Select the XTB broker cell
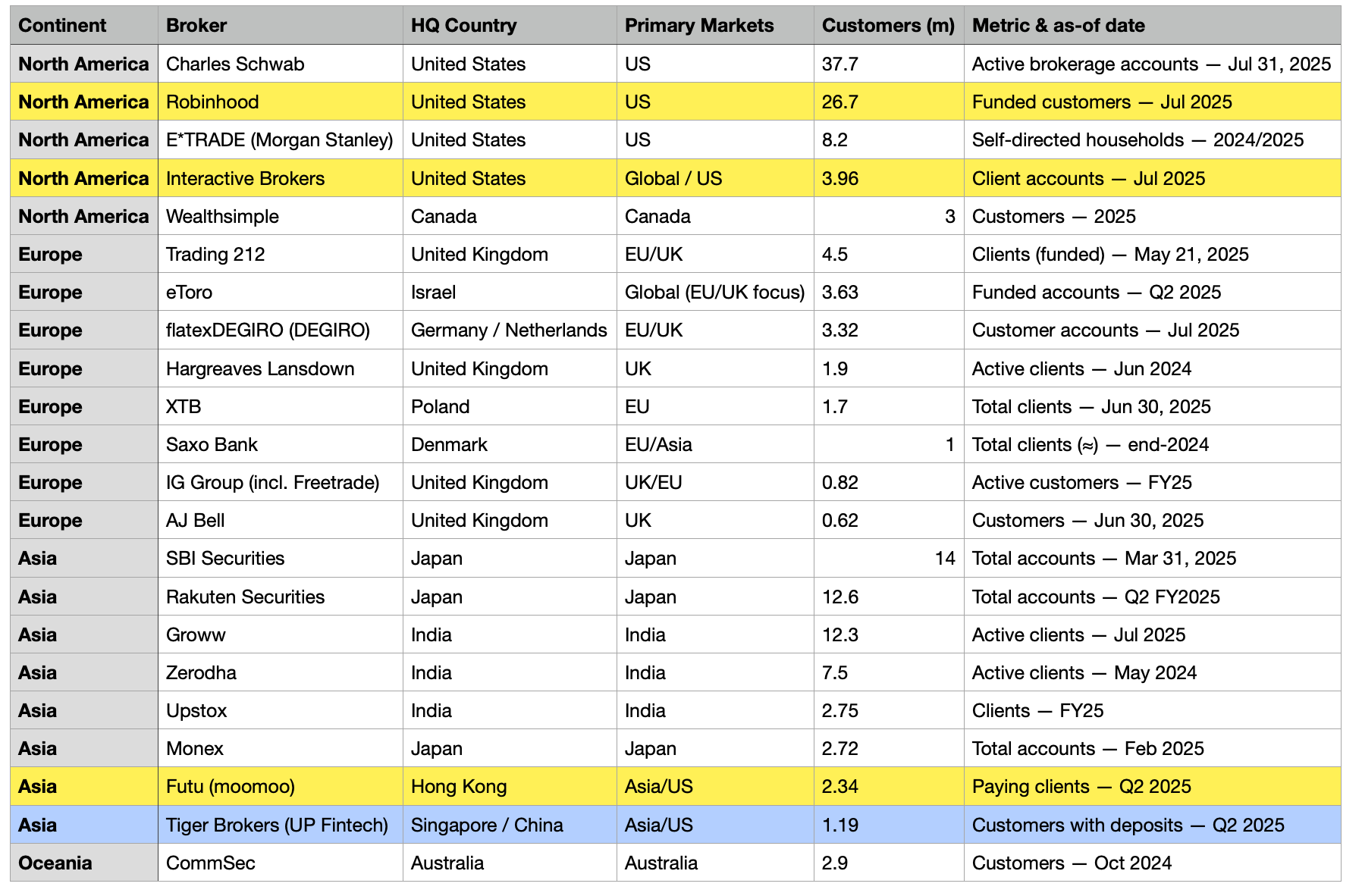 pos(281,406)
